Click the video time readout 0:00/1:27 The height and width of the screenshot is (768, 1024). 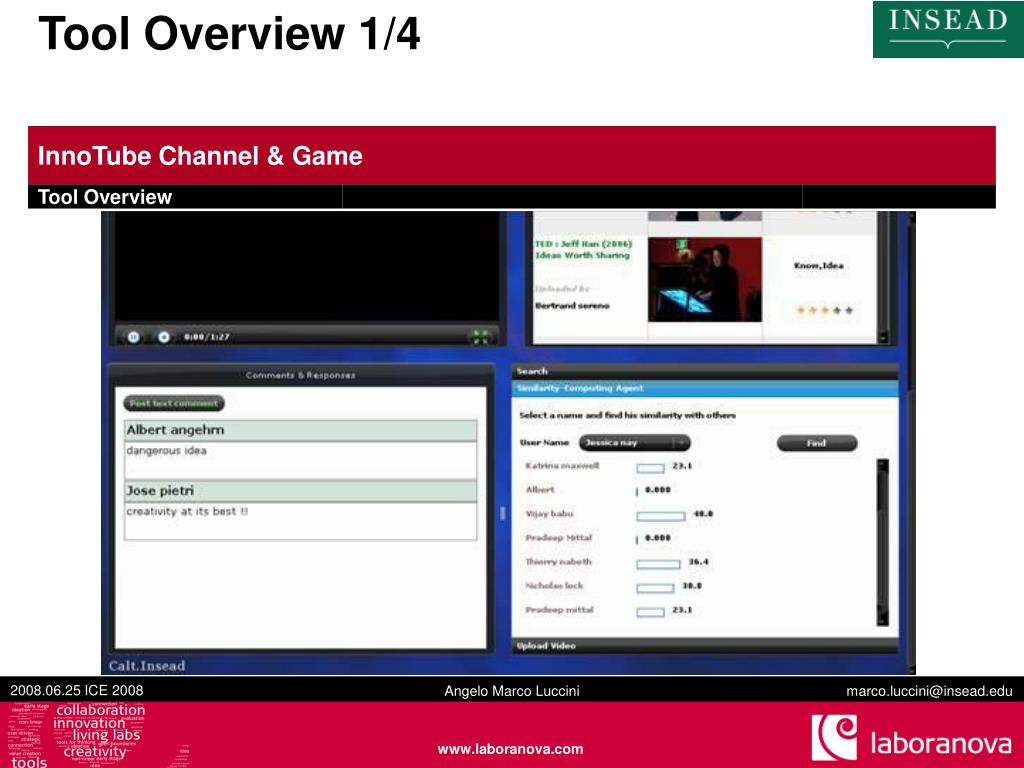tap(206, 337)
